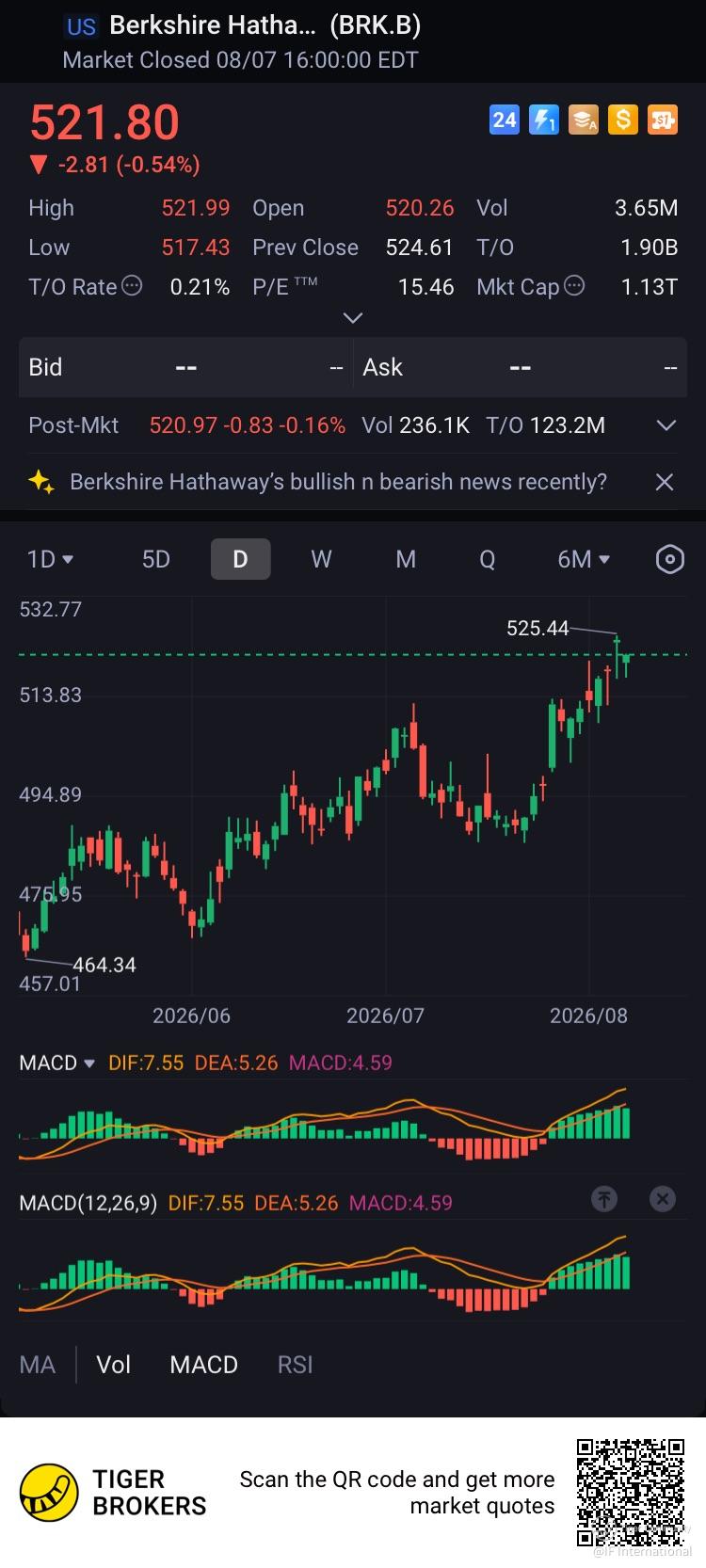Tap the QR code image
This screenshot has width=706, height=1568.
pos(631,1493)
